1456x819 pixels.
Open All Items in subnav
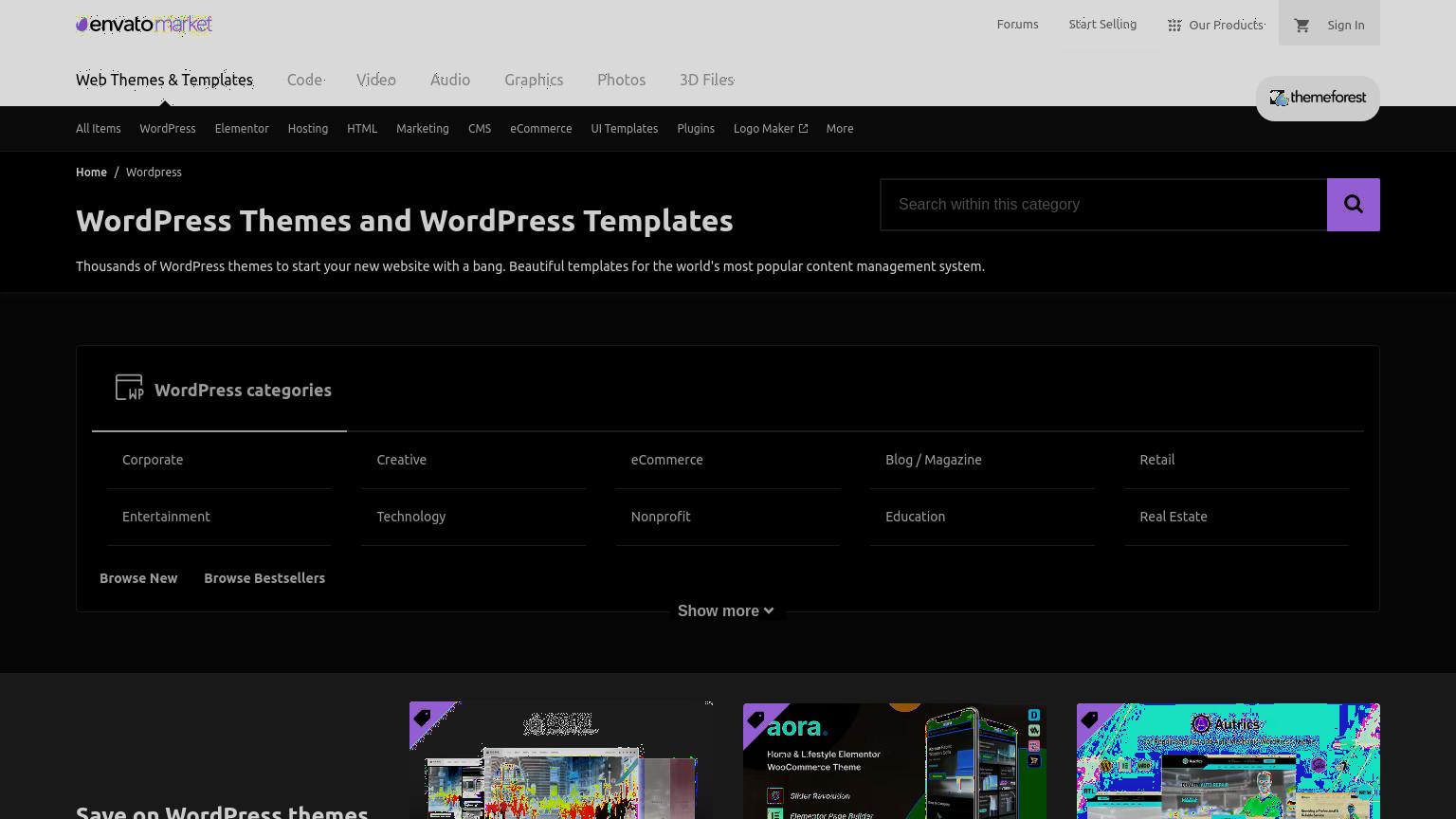(99, 129)
